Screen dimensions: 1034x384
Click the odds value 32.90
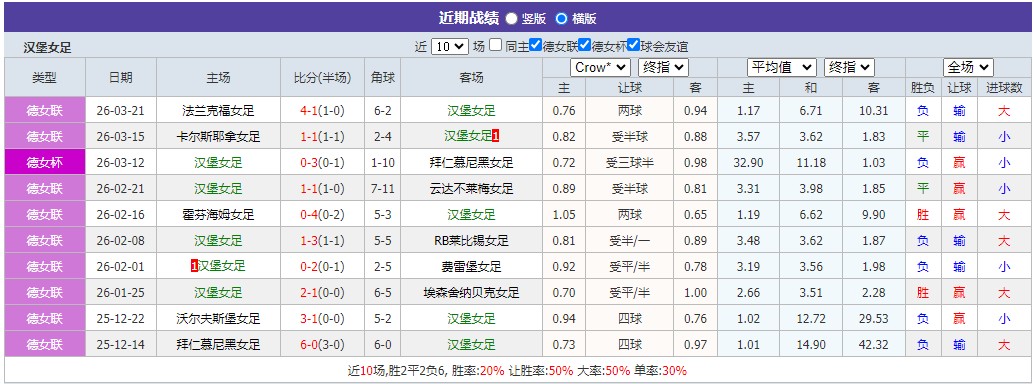[x=748, y=163]
